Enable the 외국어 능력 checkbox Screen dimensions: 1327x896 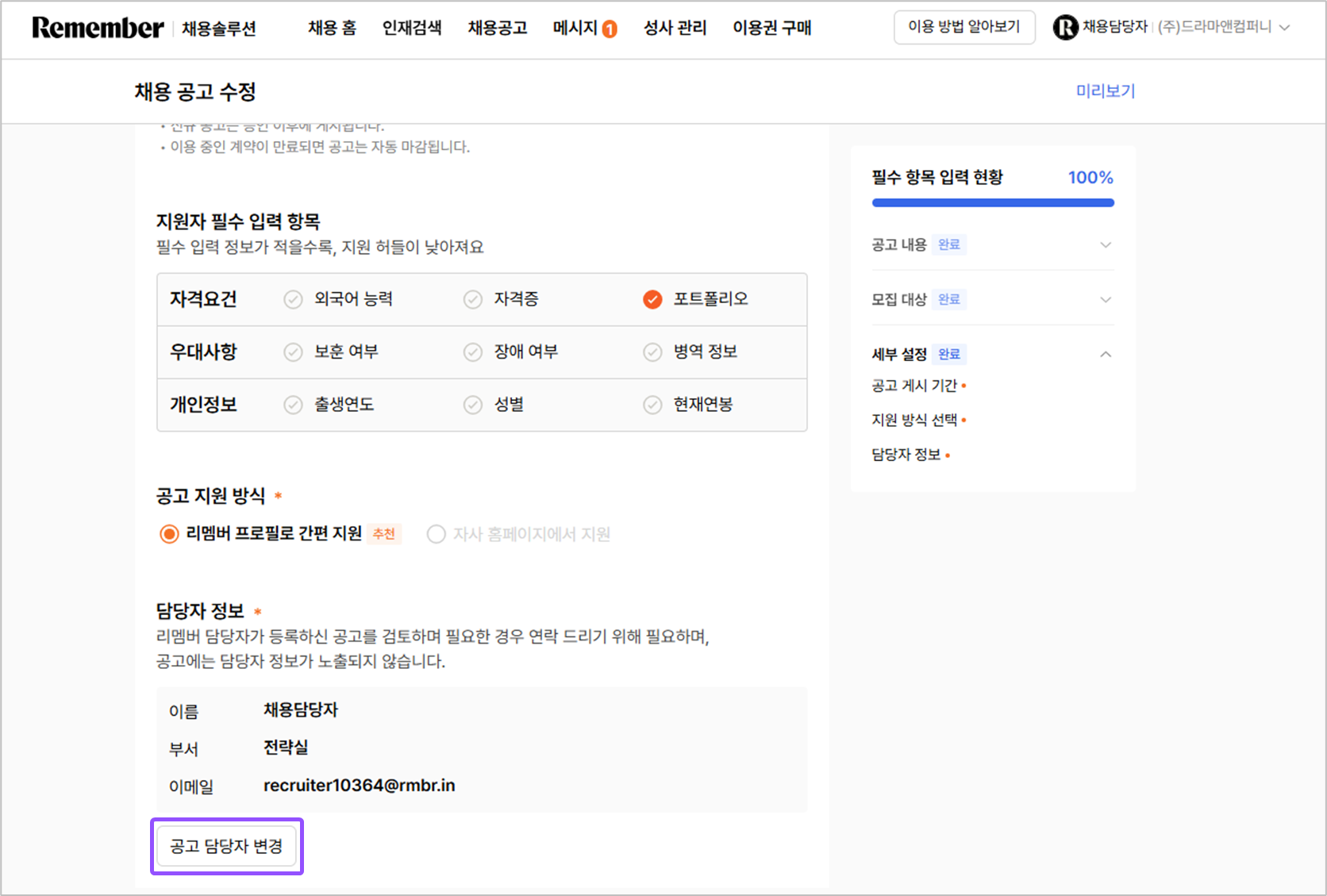[x=292, y=299]
